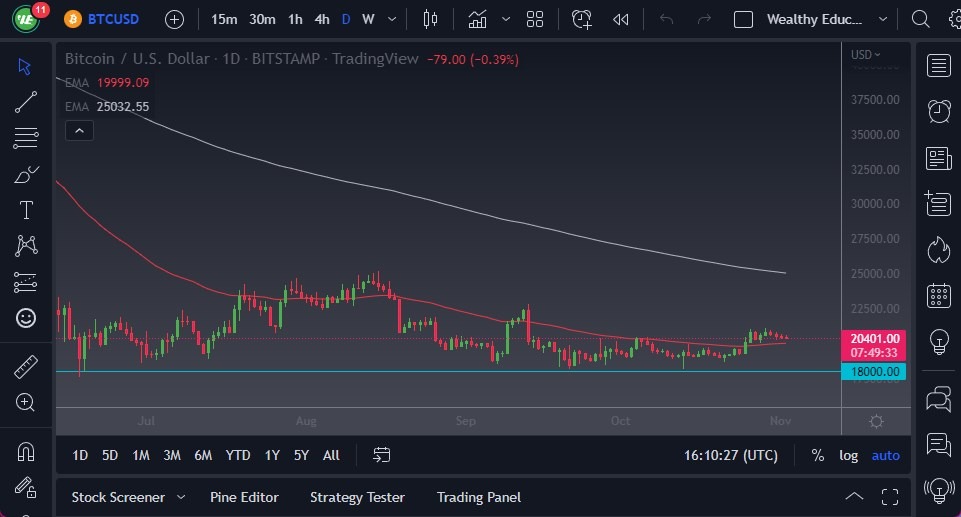Select the daily D timeframe
961x517 pixels.
346,20
